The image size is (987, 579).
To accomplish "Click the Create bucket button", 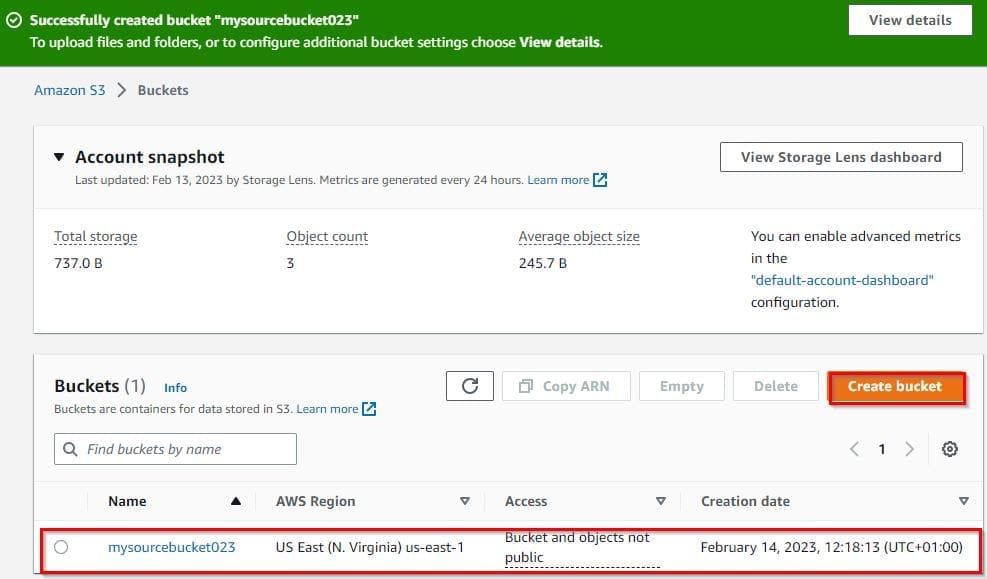I will click(896, 386).
